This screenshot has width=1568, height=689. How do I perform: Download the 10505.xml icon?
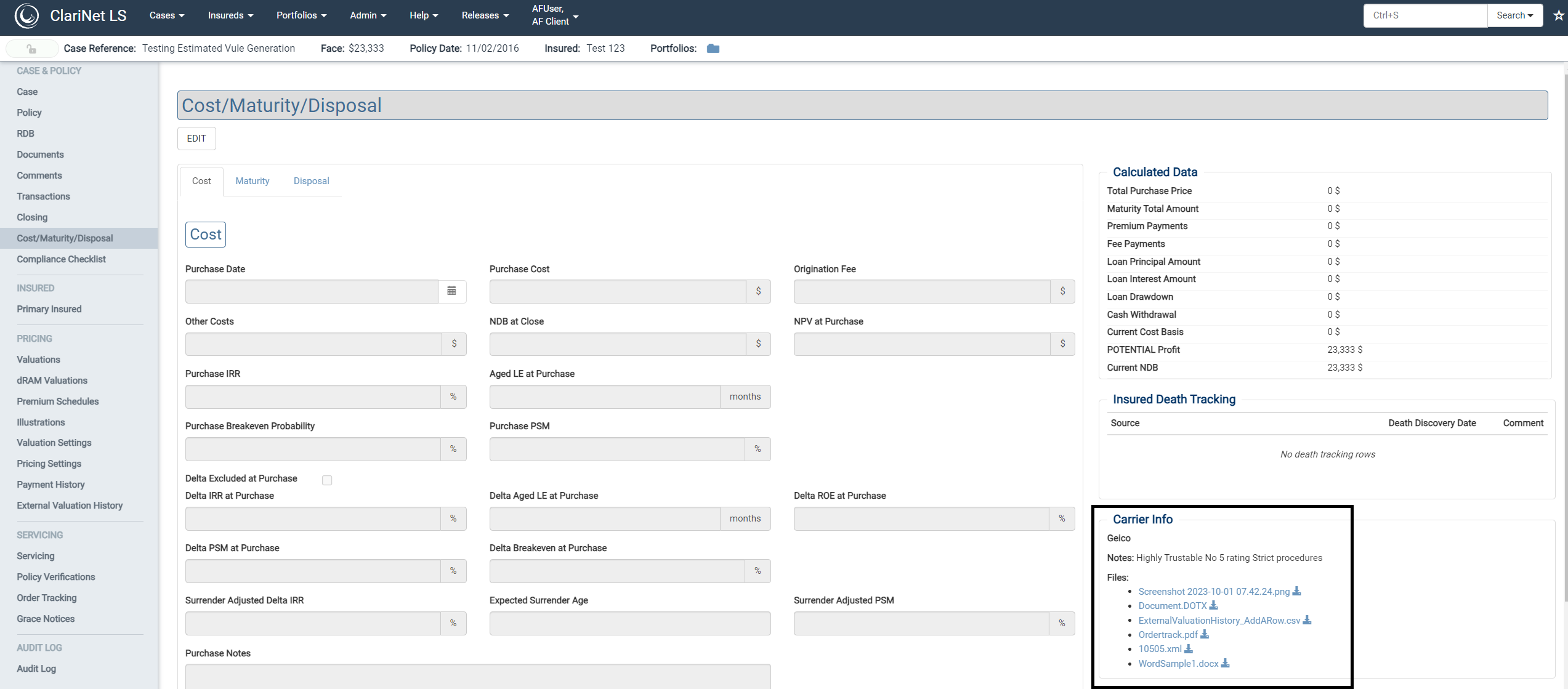coord(1189,649)
